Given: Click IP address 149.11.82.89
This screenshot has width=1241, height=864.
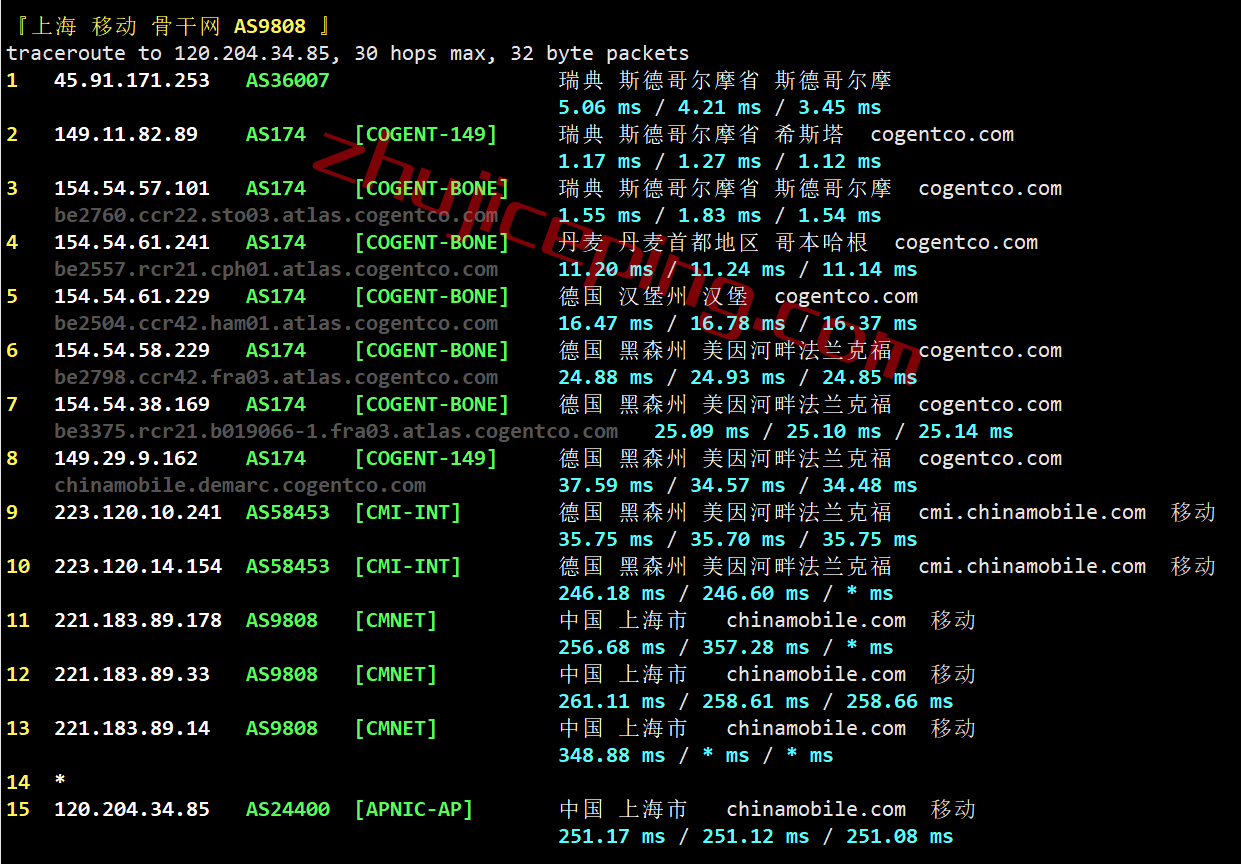Looking at the screenshot, I should point(126,134).
